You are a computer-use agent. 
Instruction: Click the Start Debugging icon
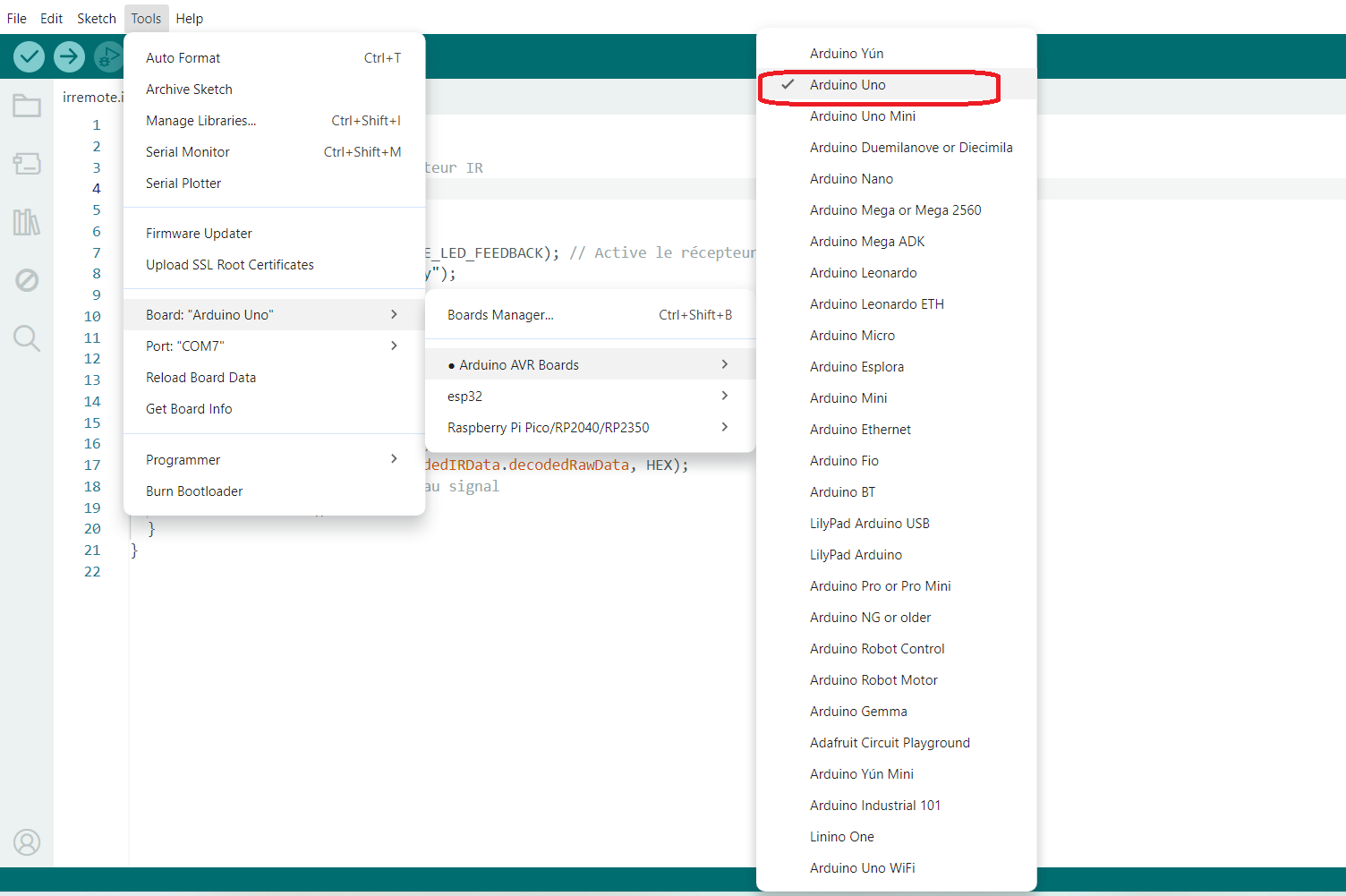tap(108, 57)
